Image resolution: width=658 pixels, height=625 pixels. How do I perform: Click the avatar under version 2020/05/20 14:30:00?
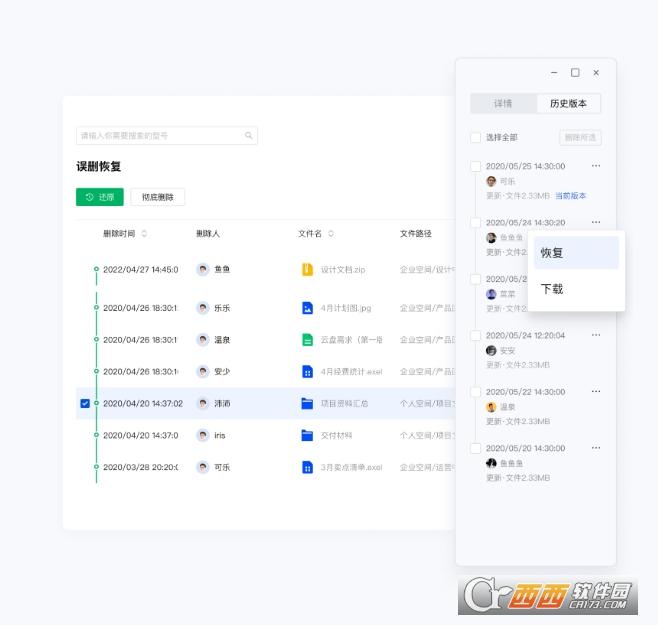click(491, 463)
